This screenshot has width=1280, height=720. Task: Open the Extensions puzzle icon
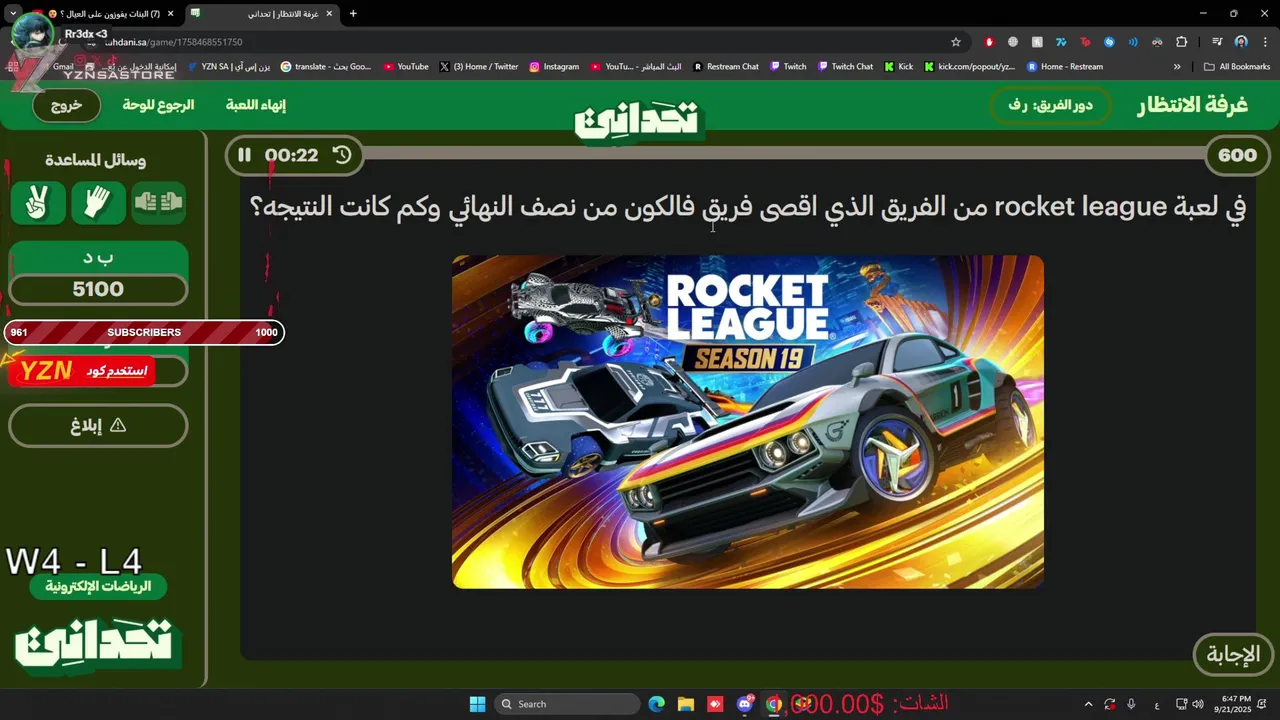(1182, 42)
